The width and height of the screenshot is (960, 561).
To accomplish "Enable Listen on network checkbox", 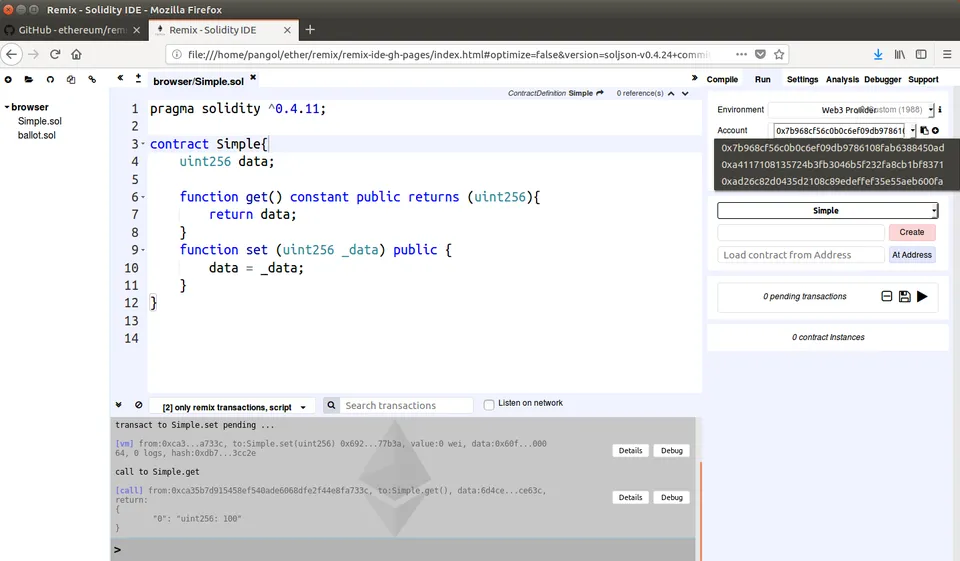I will tap(489, 405).
